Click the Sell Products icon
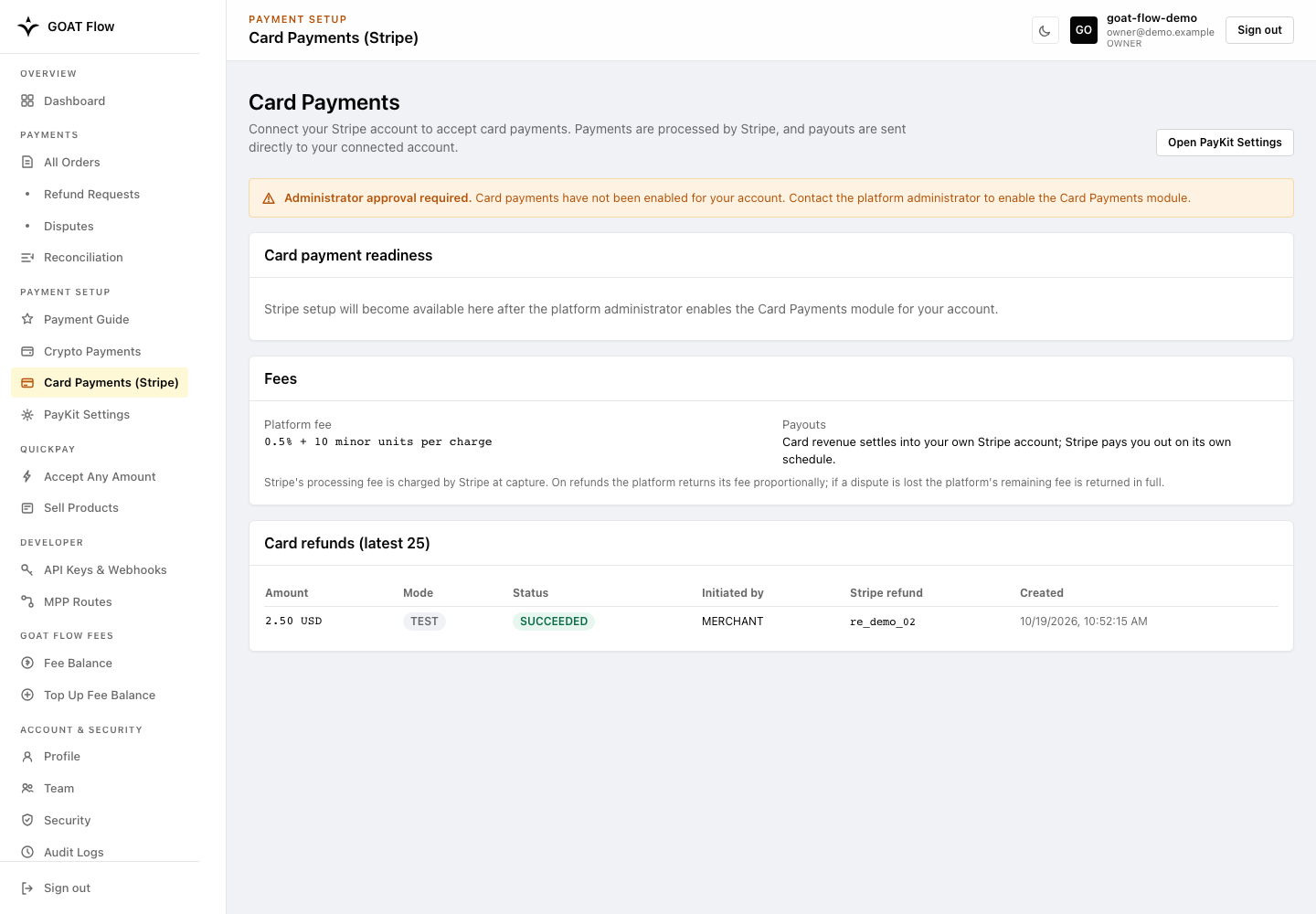This screenshot has height=914, width=1316. (27, 508)
